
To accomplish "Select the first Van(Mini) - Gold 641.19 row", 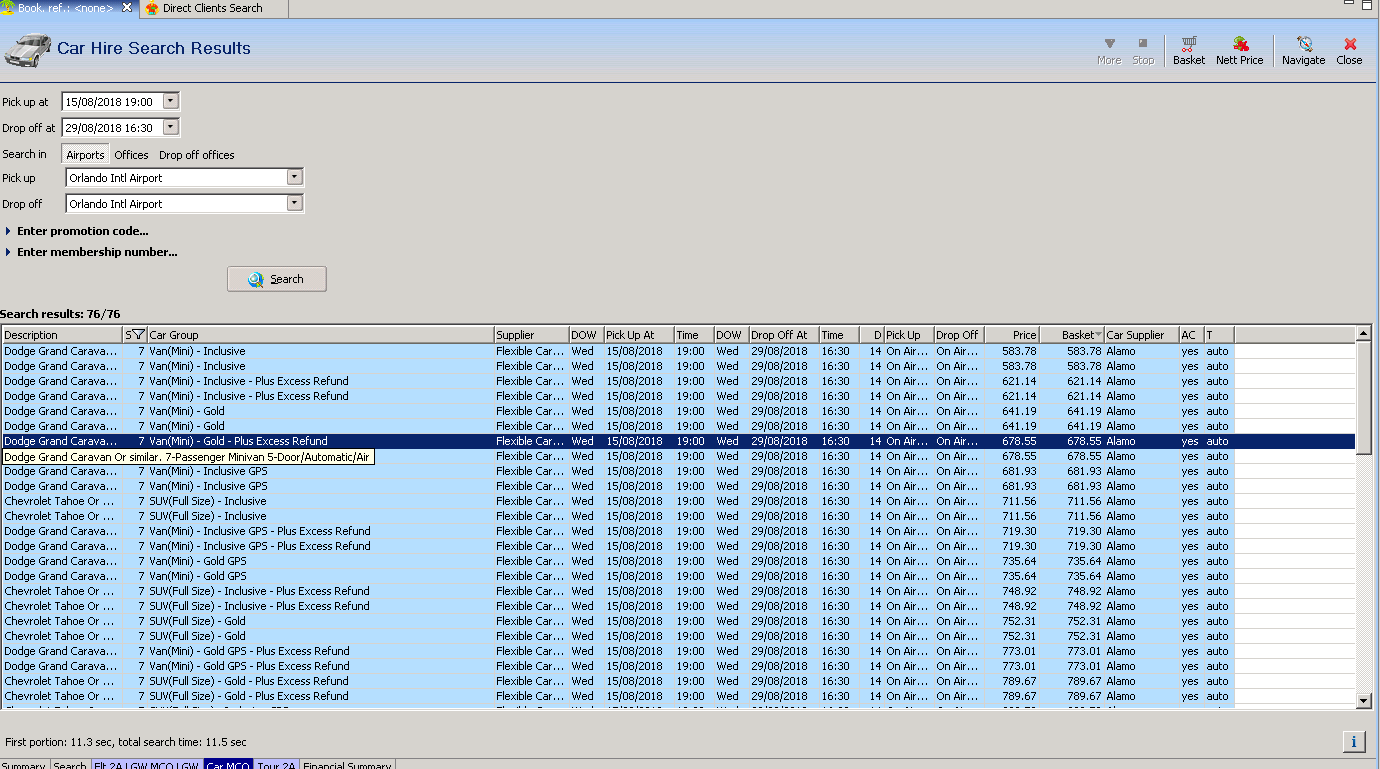I will pyautogui.click(x=678, y=411).
